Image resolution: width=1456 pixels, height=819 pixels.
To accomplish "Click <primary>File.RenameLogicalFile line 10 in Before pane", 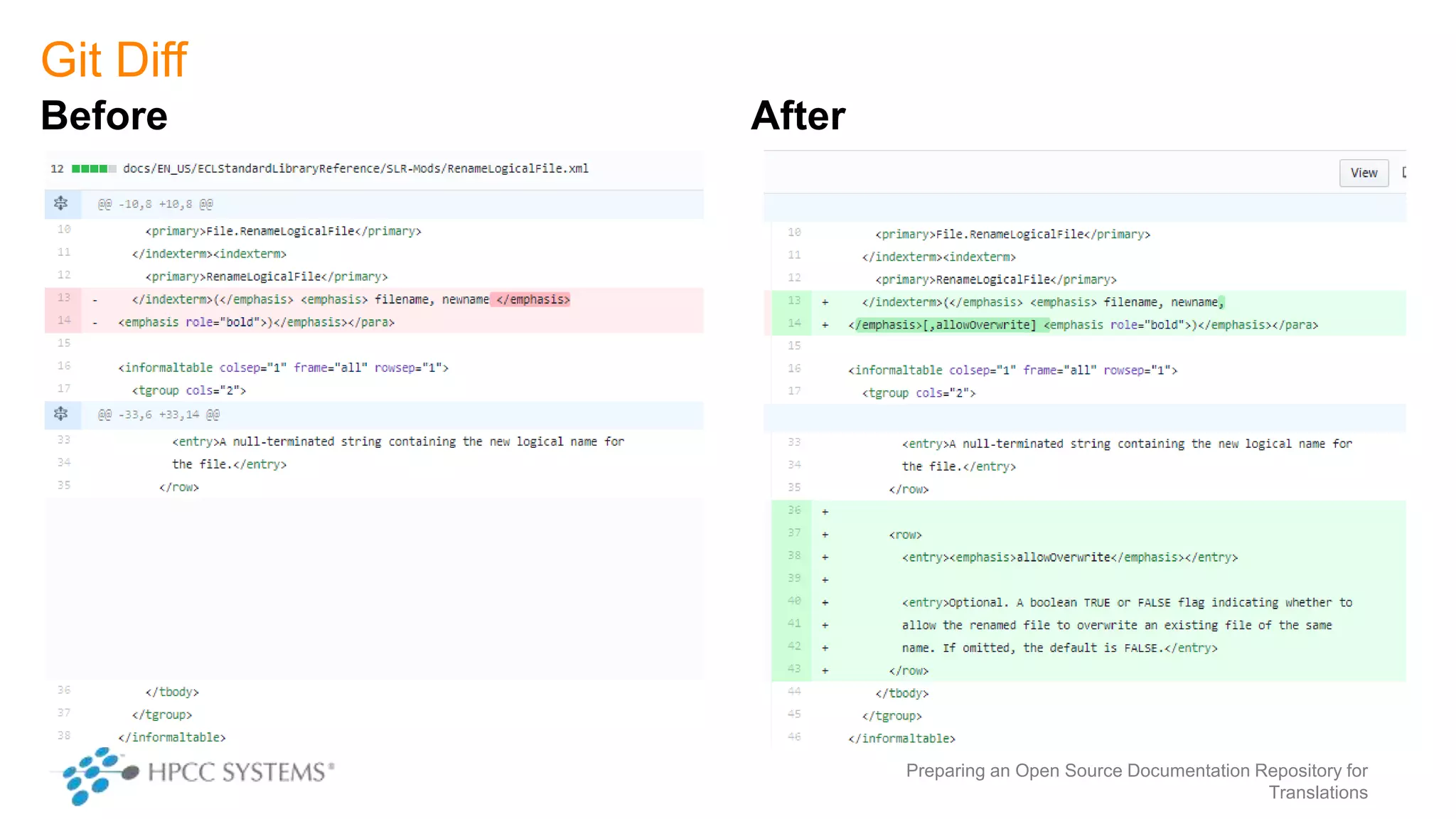I will point(283,231).
